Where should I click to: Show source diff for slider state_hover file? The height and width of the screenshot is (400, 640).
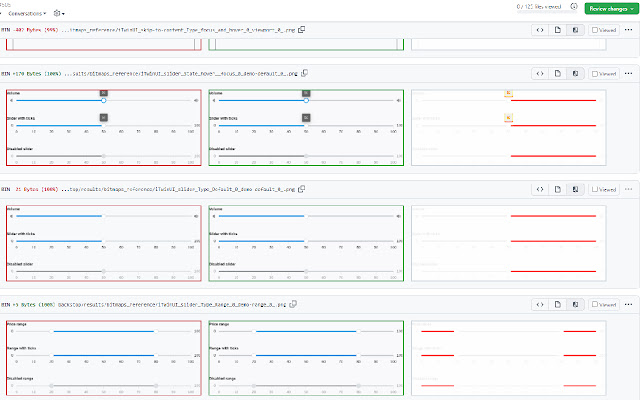point(540,73)
